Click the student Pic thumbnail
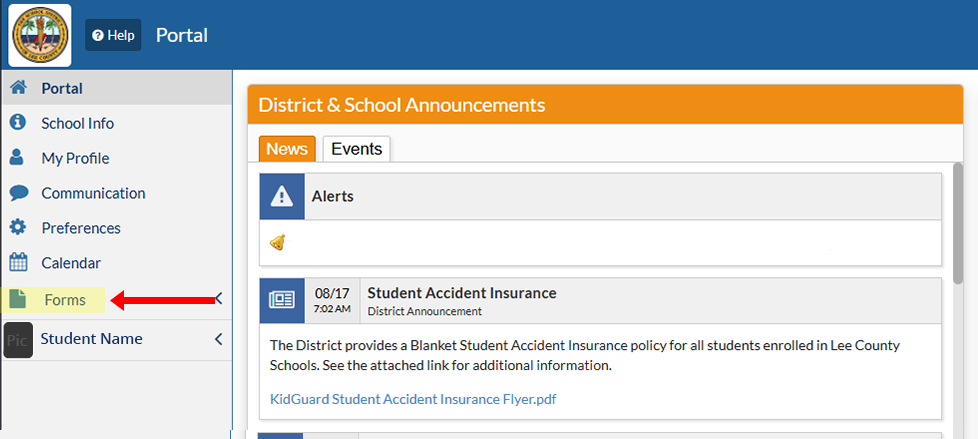Image resolution: width=978 pixels, height=439 pixels. 18,340
